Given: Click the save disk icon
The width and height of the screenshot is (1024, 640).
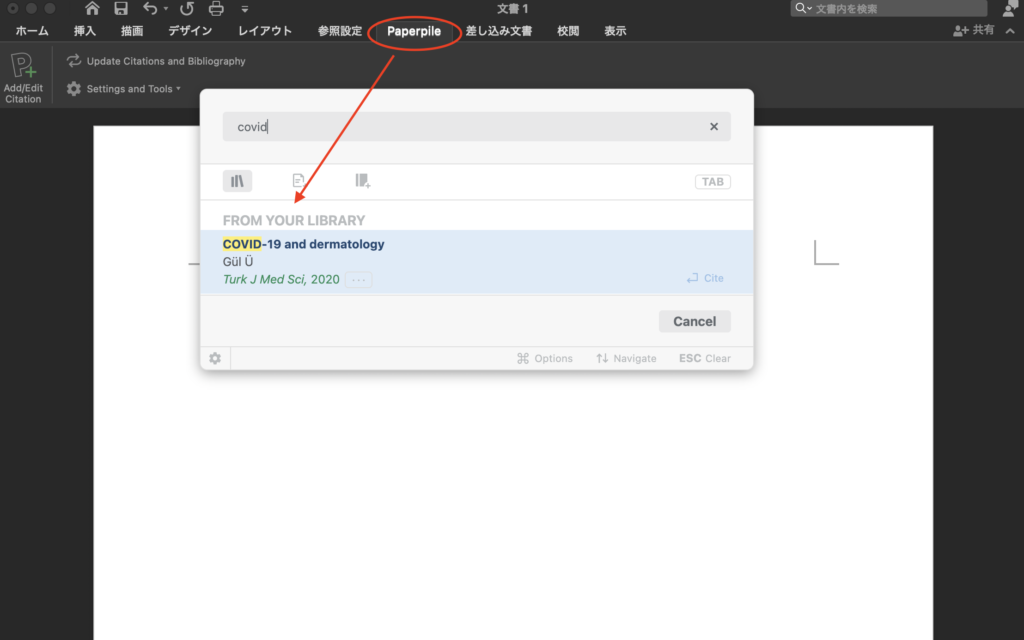Looking at the screenshot, I should (x=121, y=8).
